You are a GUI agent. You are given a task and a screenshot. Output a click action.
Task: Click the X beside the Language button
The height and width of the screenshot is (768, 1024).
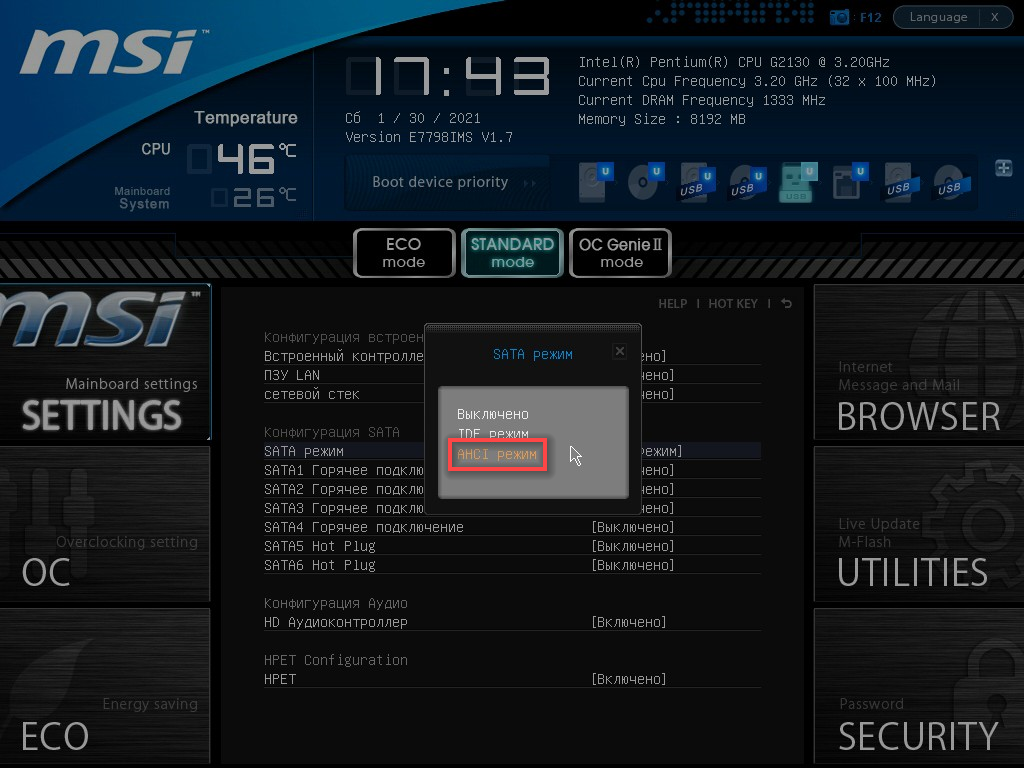(995, 17)
